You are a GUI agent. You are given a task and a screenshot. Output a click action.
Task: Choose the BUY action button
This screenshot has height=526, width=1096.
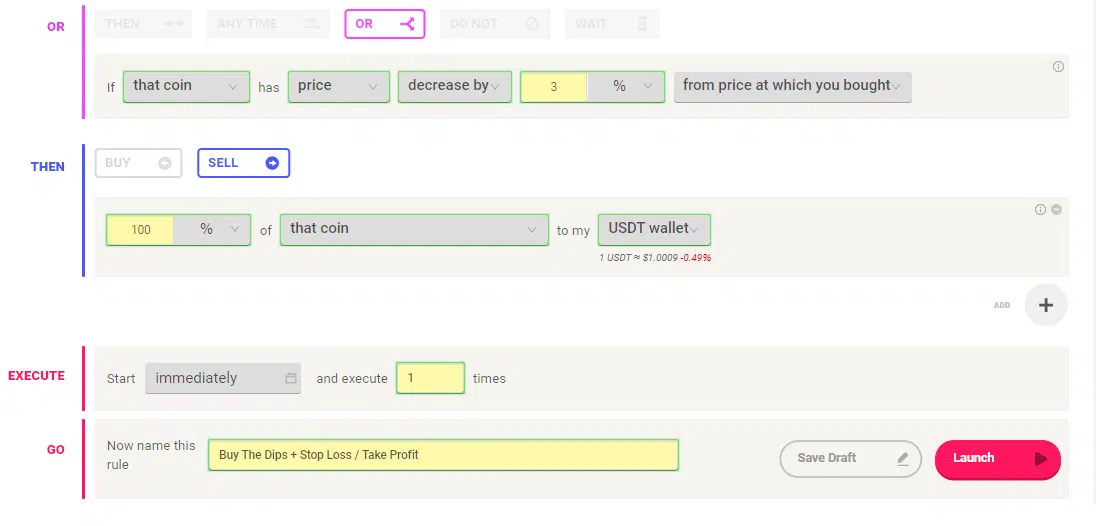click(x=138, y=163)
